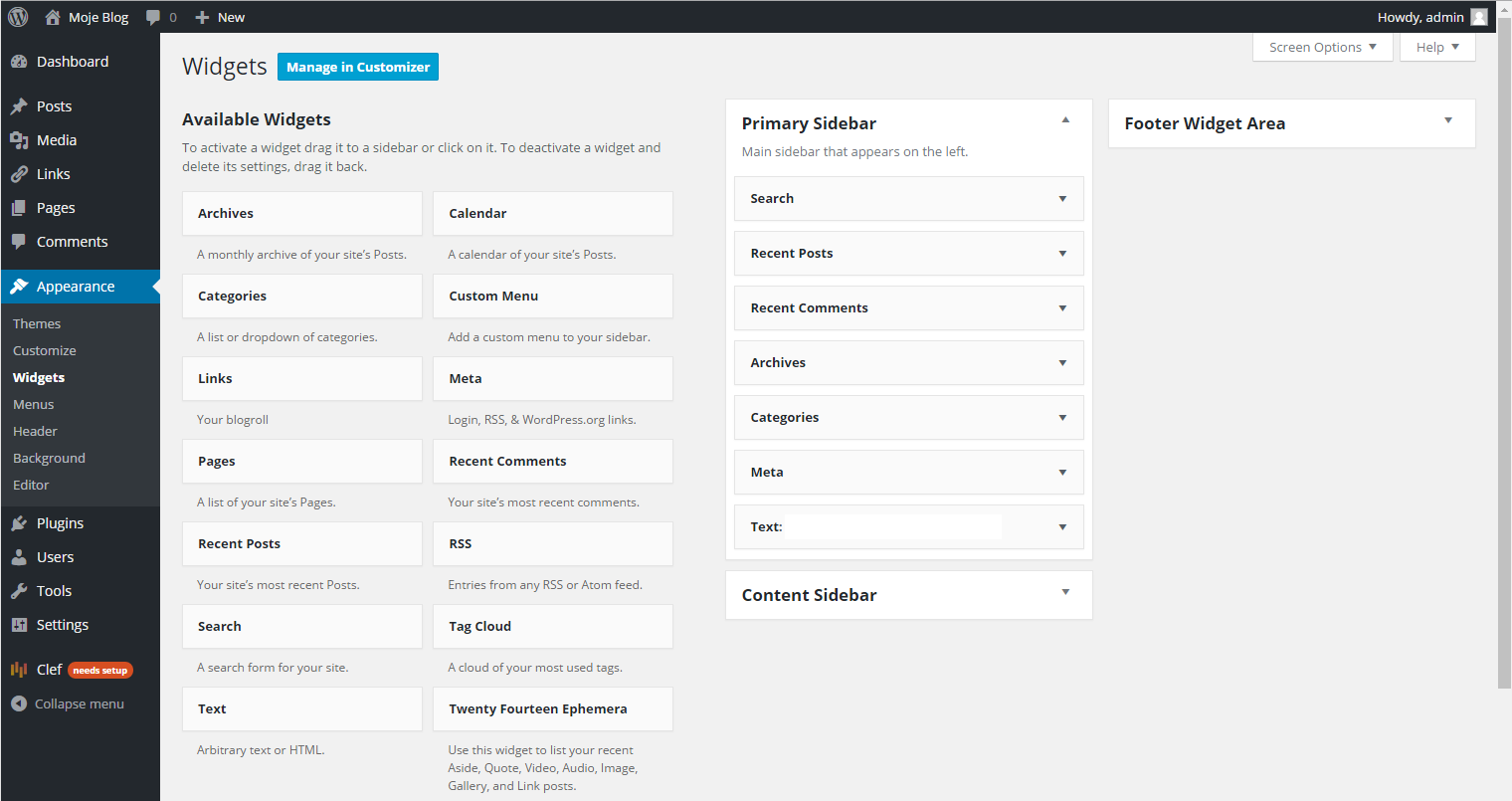Click the Plugins plug icon
Viewport: 1512px width, 801px height.
click(19, 523)
